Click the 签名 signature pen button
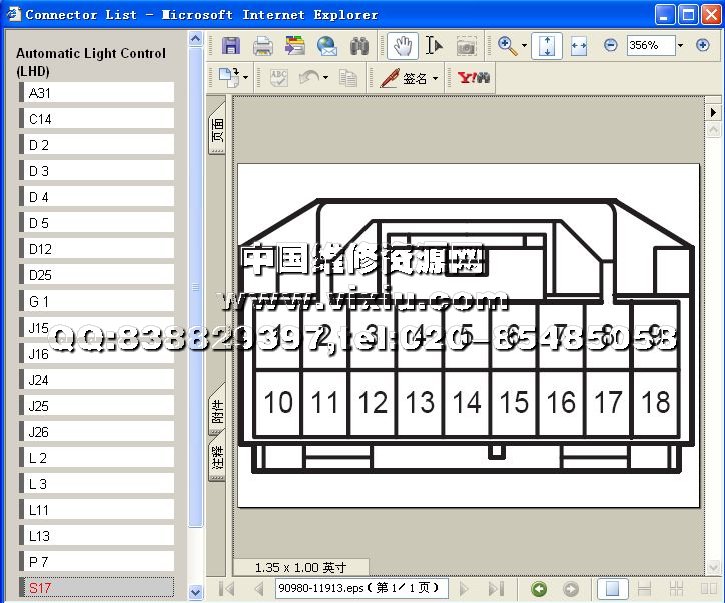Viewport: 725px width, 603px height. click(403, 78)
